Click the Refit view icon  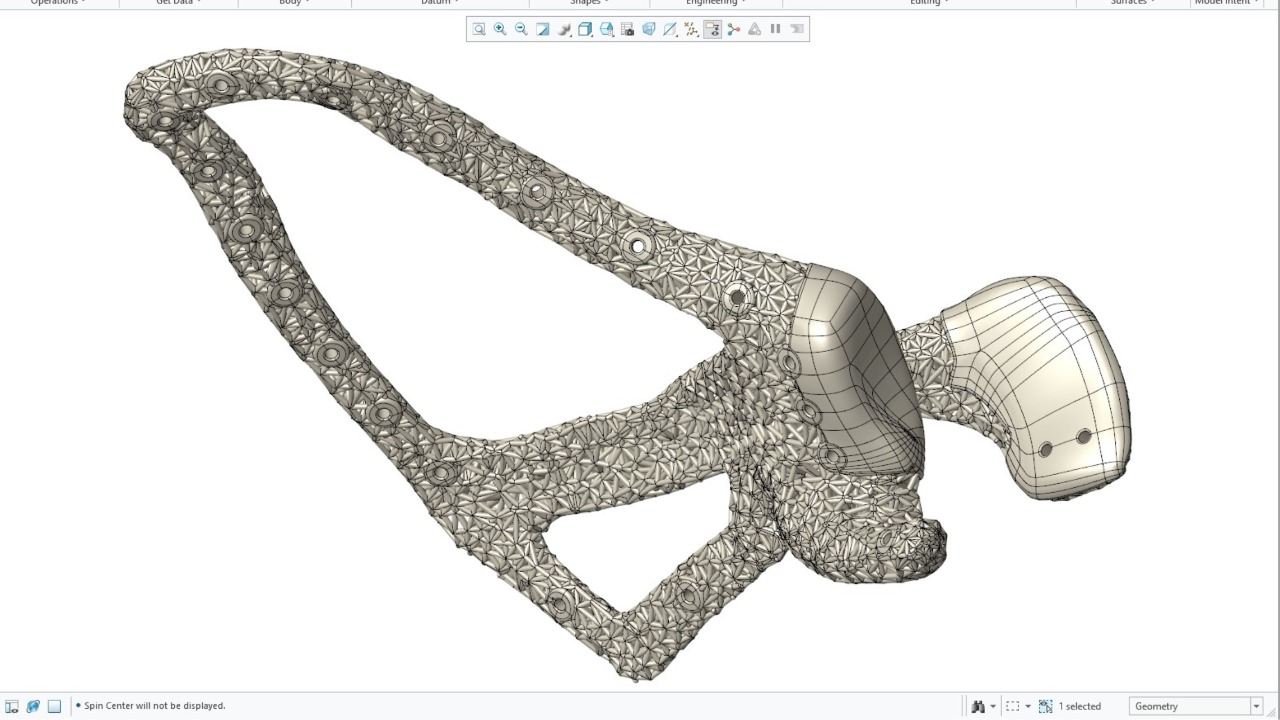[479, 29]
